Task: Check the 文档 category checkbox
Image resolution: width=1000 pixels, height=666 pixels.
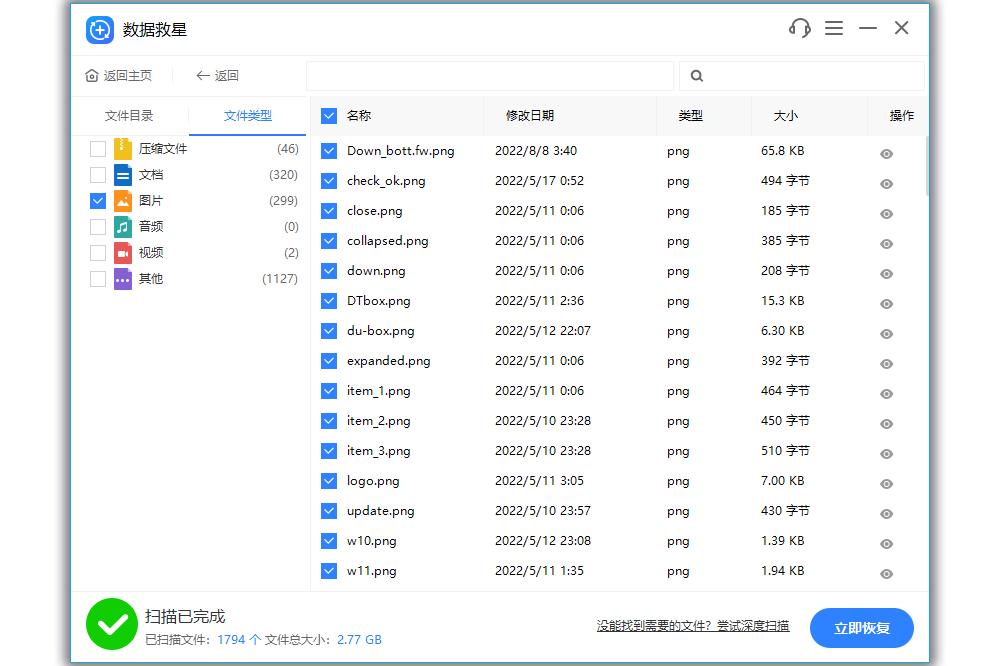Action: [x=98, y=175]
